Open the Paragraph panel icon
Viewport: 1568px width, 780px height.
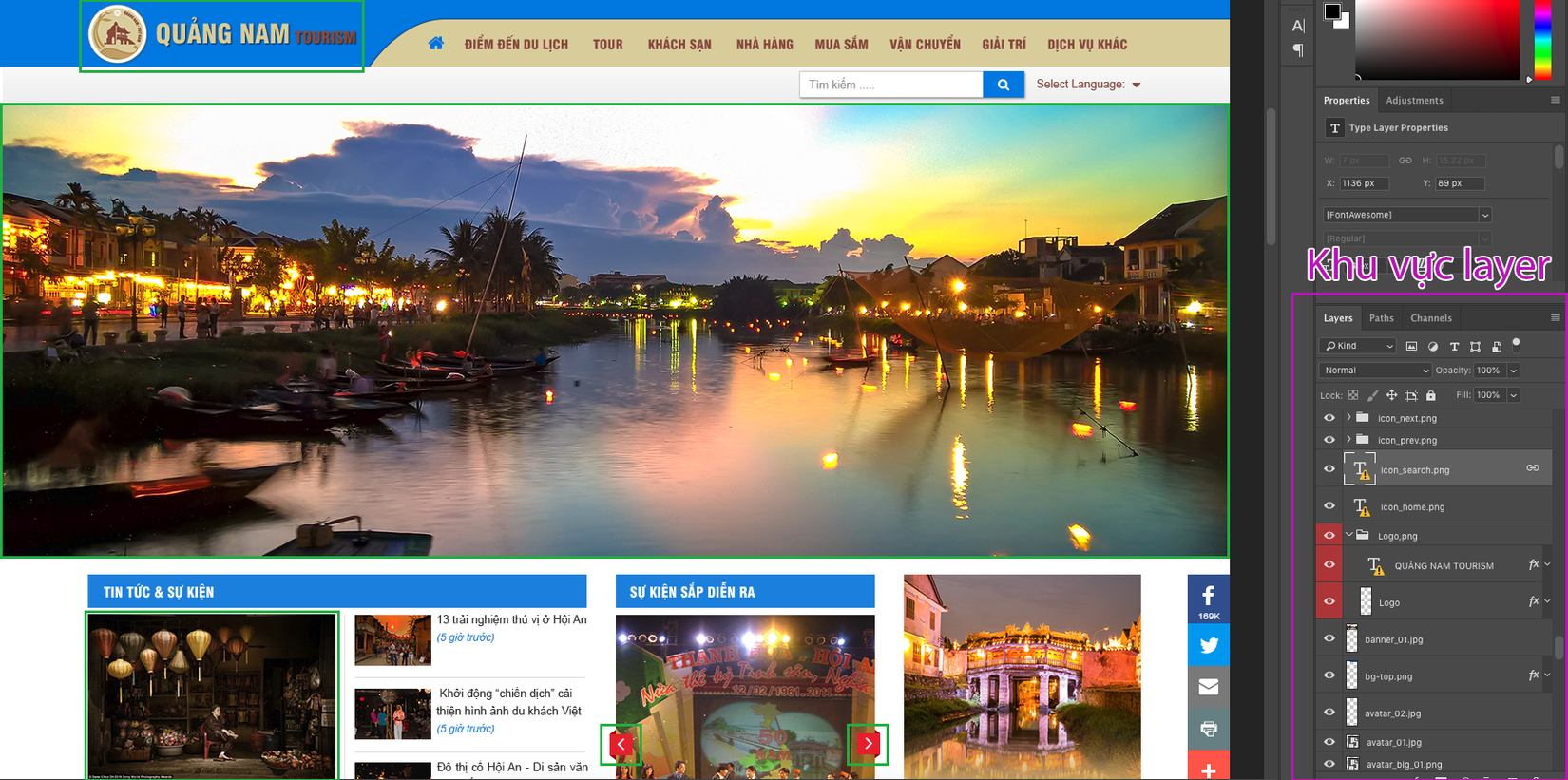pos(1298,50)
